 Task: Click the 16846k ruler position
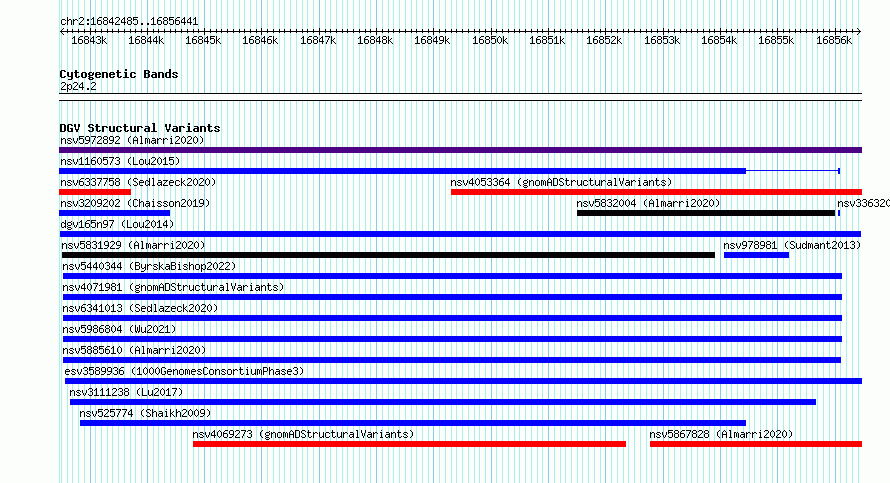tap(260, 40)
